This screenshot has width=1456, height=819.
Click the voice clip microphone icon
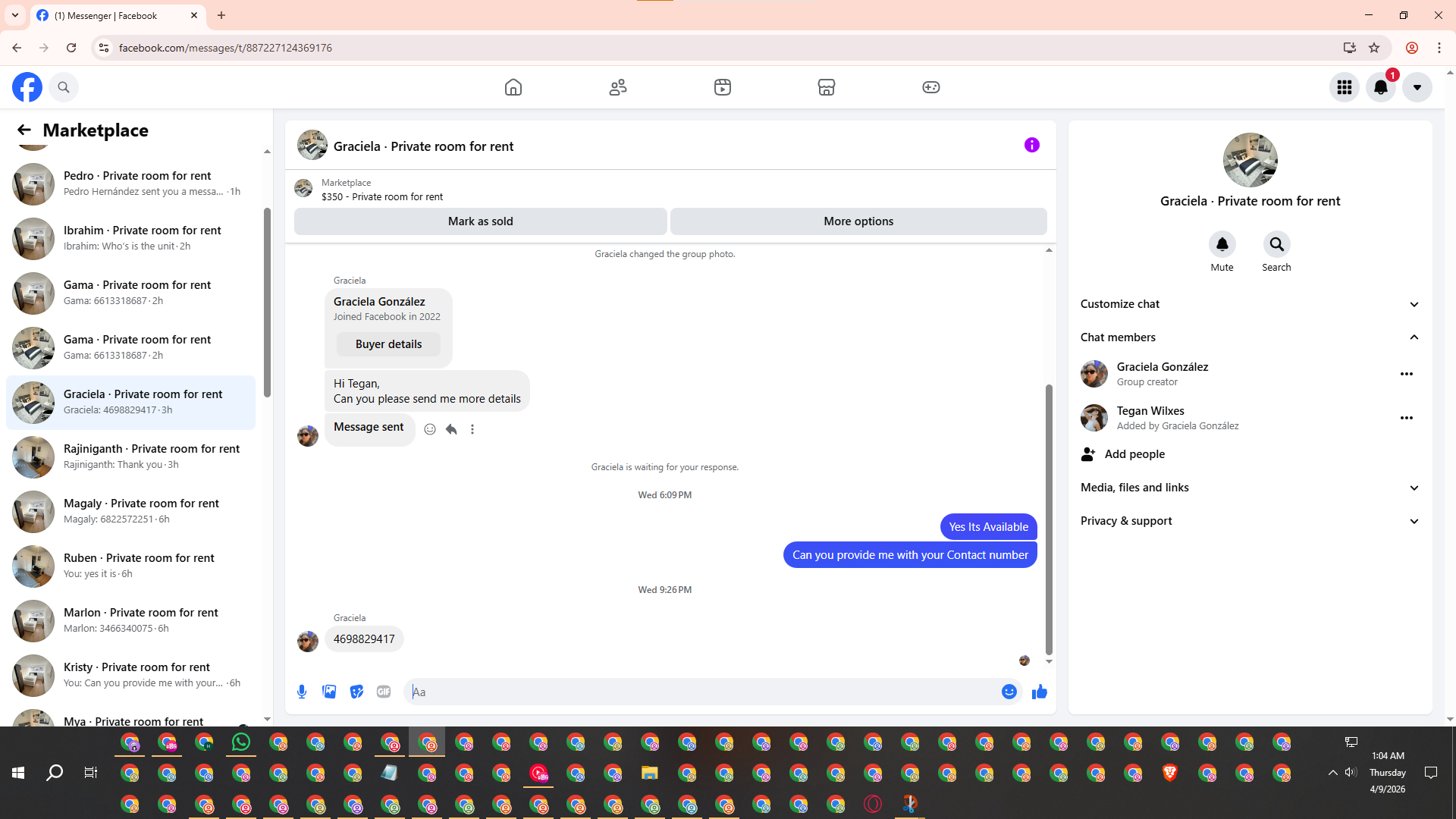tap(302, 692)
